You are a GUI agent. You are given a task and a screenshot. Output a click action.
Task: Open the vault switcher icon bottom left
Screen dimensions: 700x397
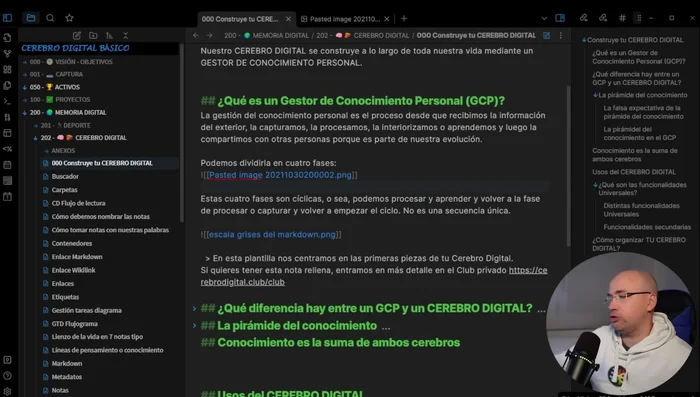(x=7, y=360)
